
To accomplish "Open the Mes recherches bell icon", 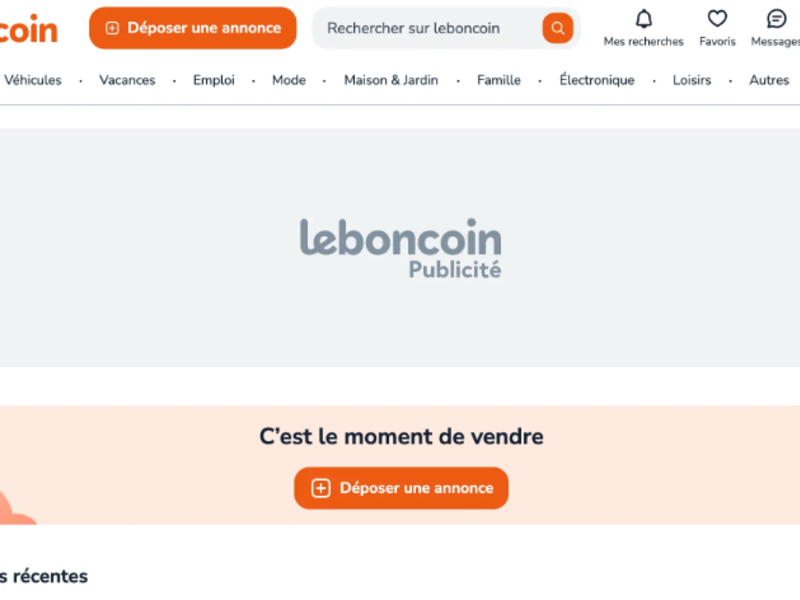I will tap(644, 19).
